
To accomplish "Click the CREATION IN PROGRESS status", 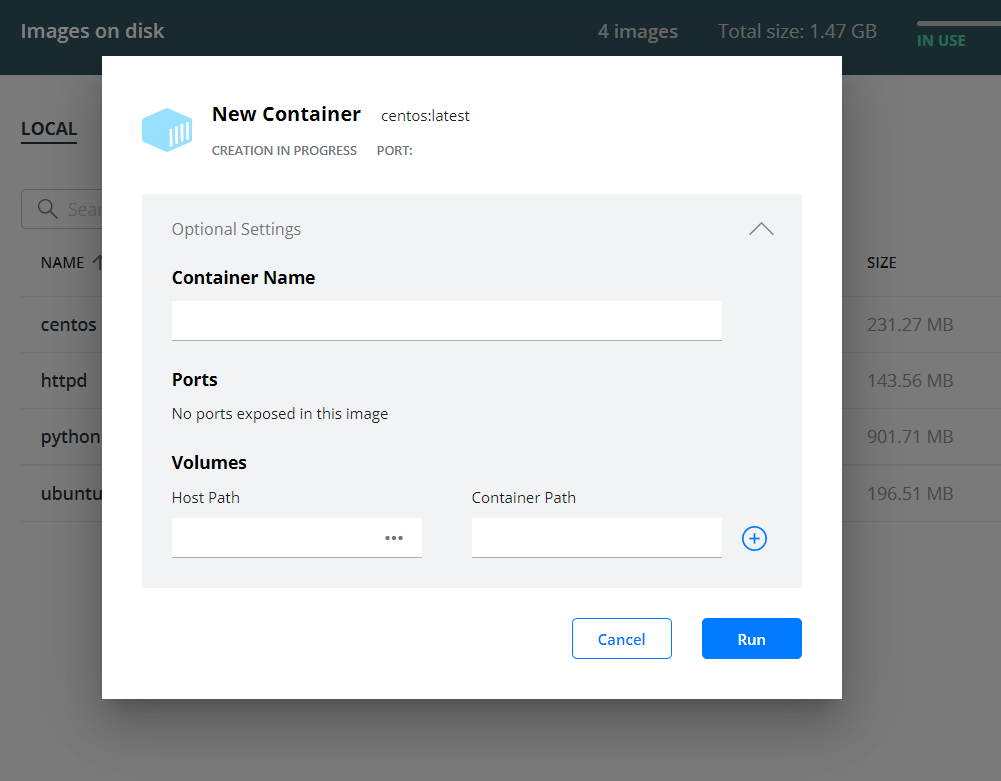I will (284, 151).
